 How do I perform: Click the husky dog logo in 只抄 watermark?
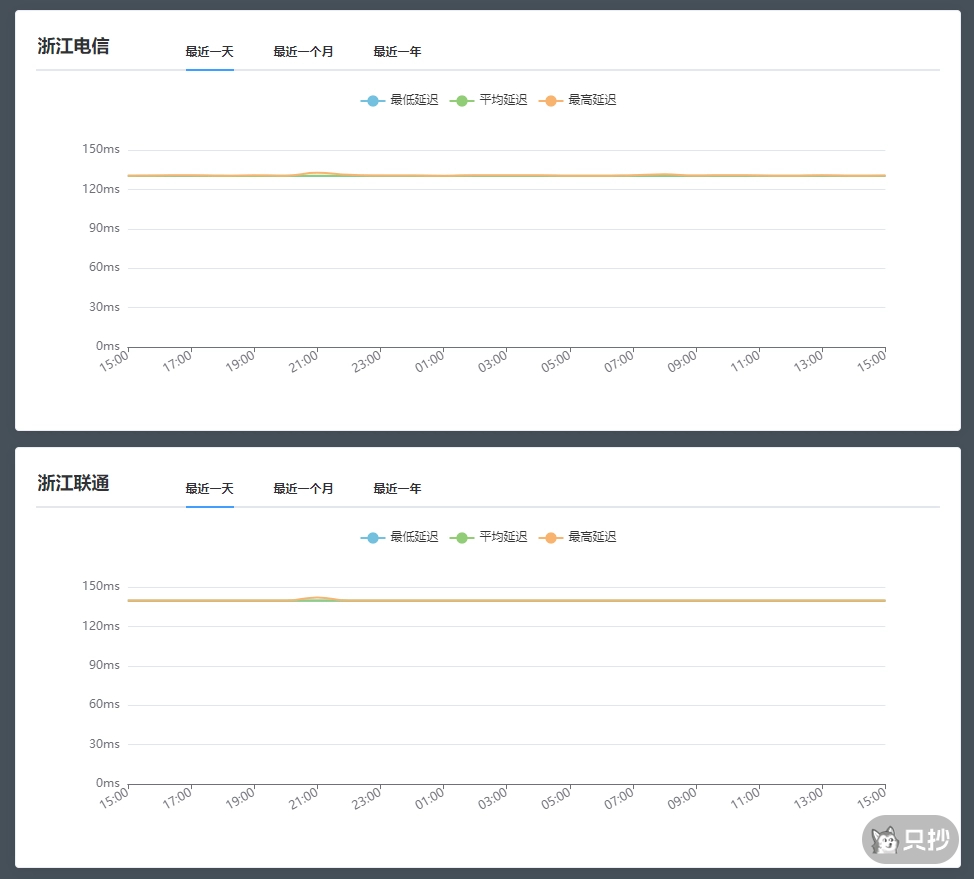(884, 839)
